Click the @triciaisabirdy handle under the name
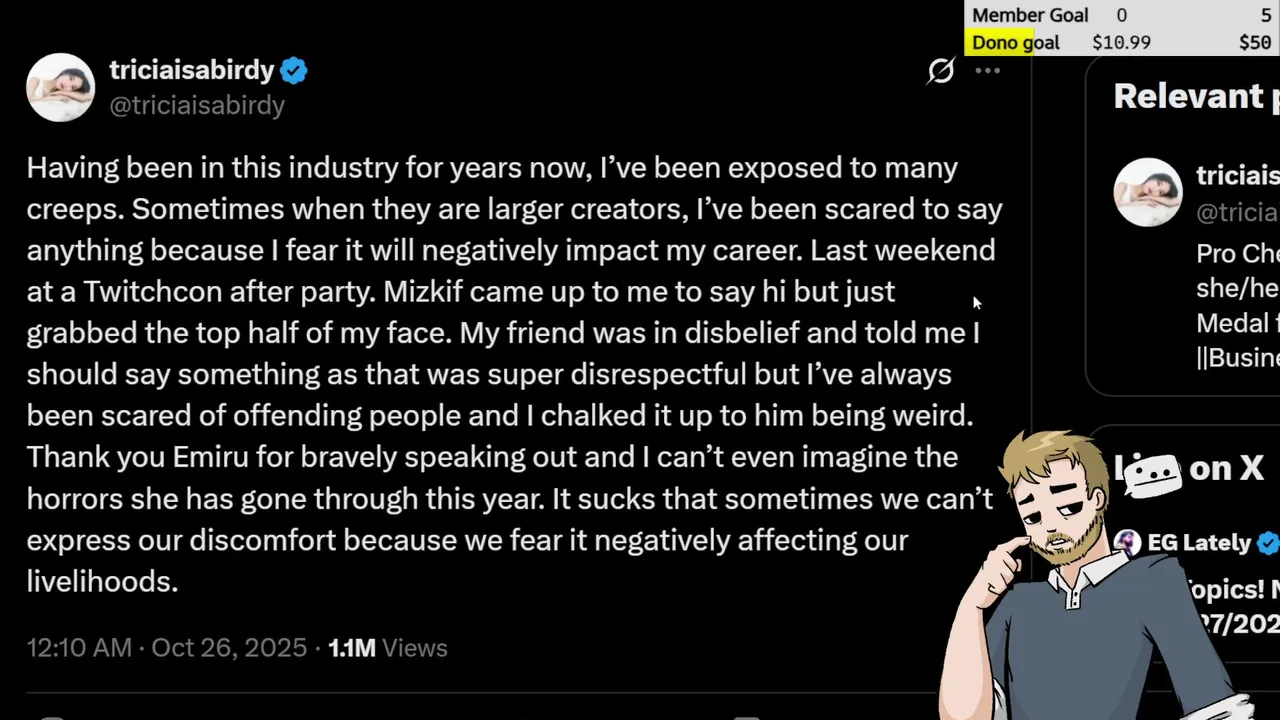 click(196, 105)
